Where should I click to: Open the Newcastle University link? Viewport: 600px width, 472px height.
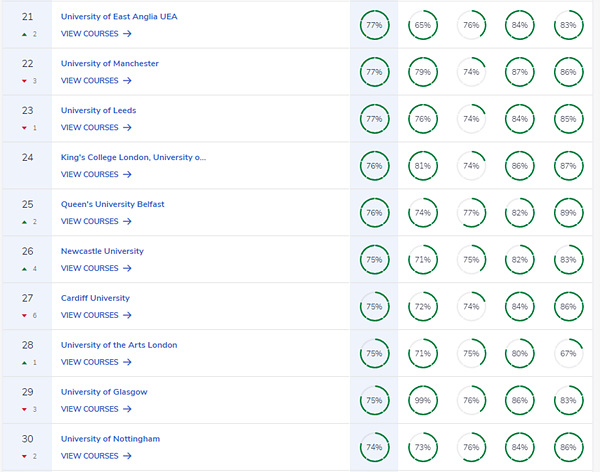pyautogui.click(x=102, y=251)
